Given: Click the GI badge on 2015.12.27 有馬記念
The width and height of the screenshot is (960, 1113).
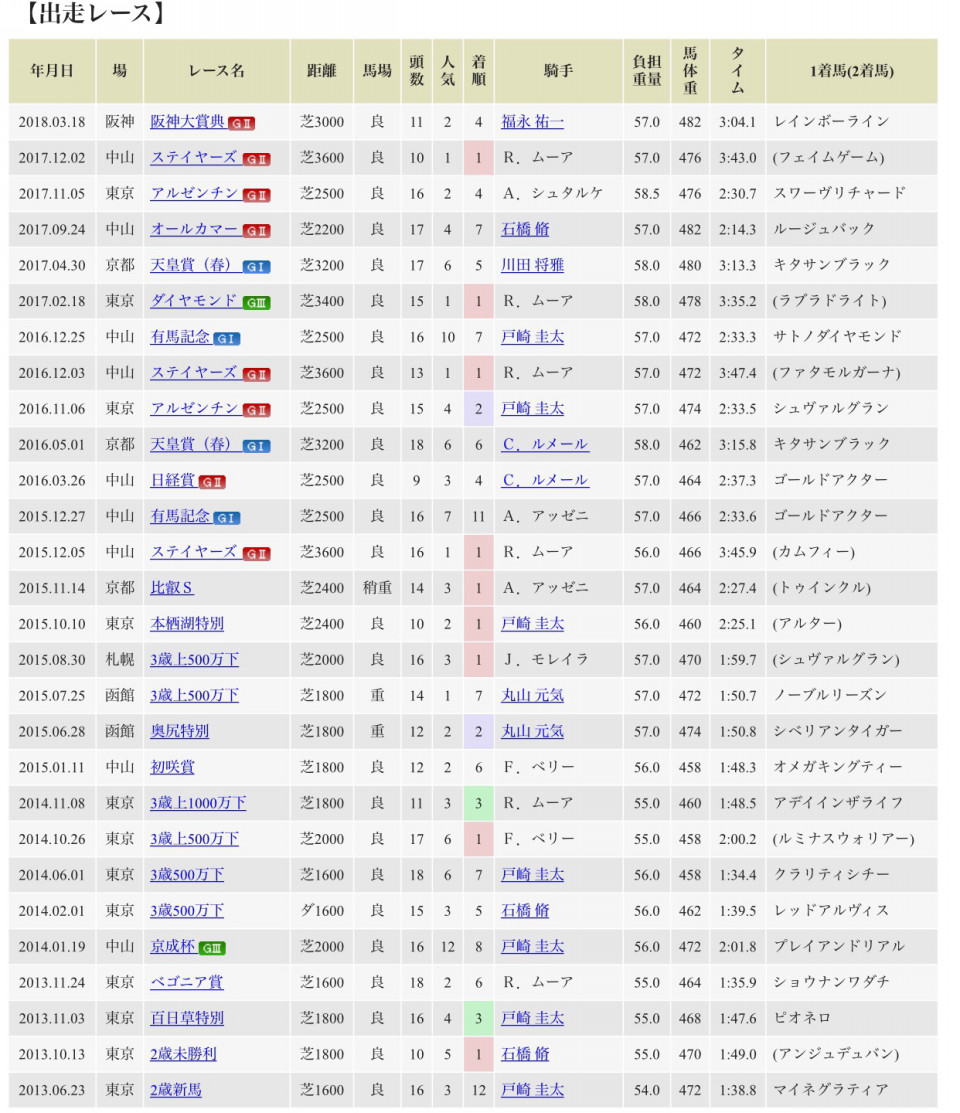Looking at the screenshot, I should (x=227, y=518).
